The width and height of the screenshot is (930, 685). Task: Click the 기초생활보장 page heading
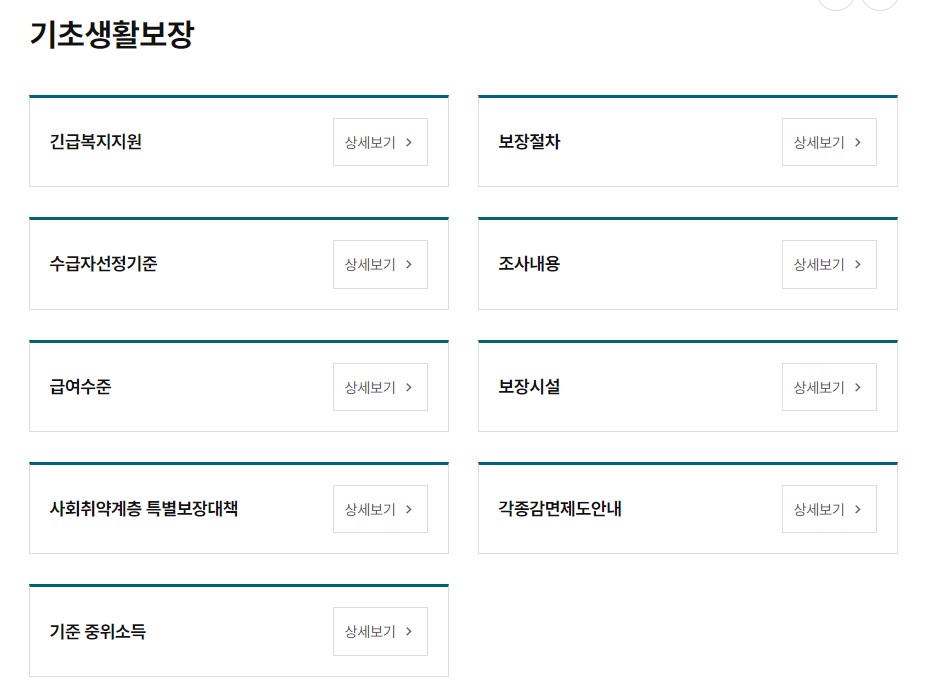[115, 34]
